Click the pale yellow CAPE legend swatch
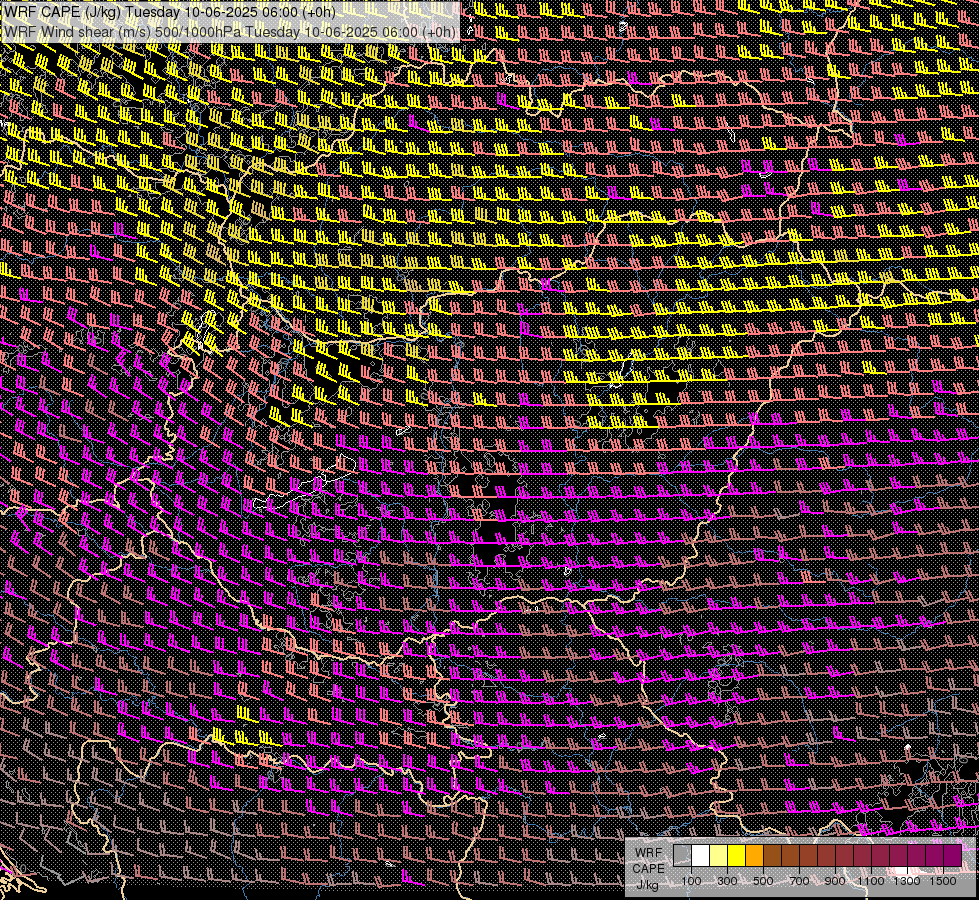This screenshot has width=979, height=900. coord(719,855)
